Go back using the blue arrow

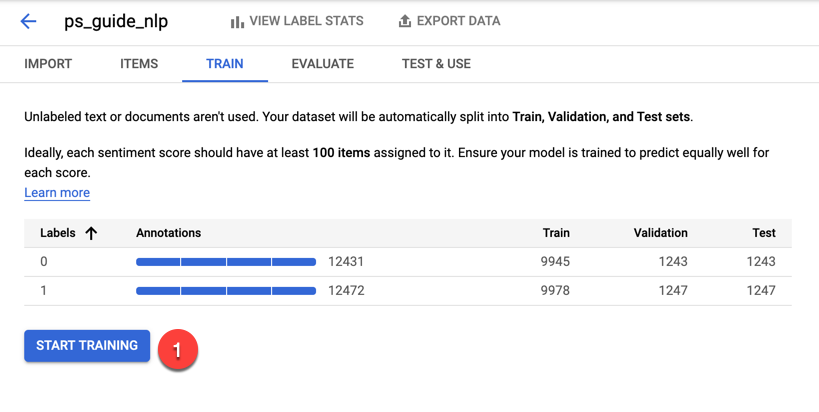click(x=28, y=21)
